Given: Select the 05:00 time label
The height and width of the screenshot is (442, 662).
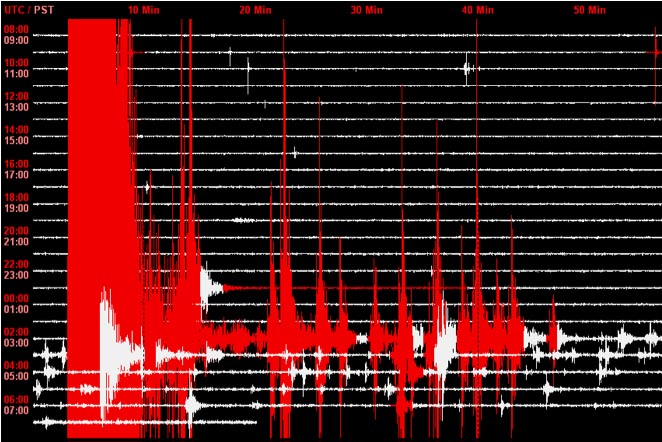Looking at the screenshot, I should [x=16, y=376].
